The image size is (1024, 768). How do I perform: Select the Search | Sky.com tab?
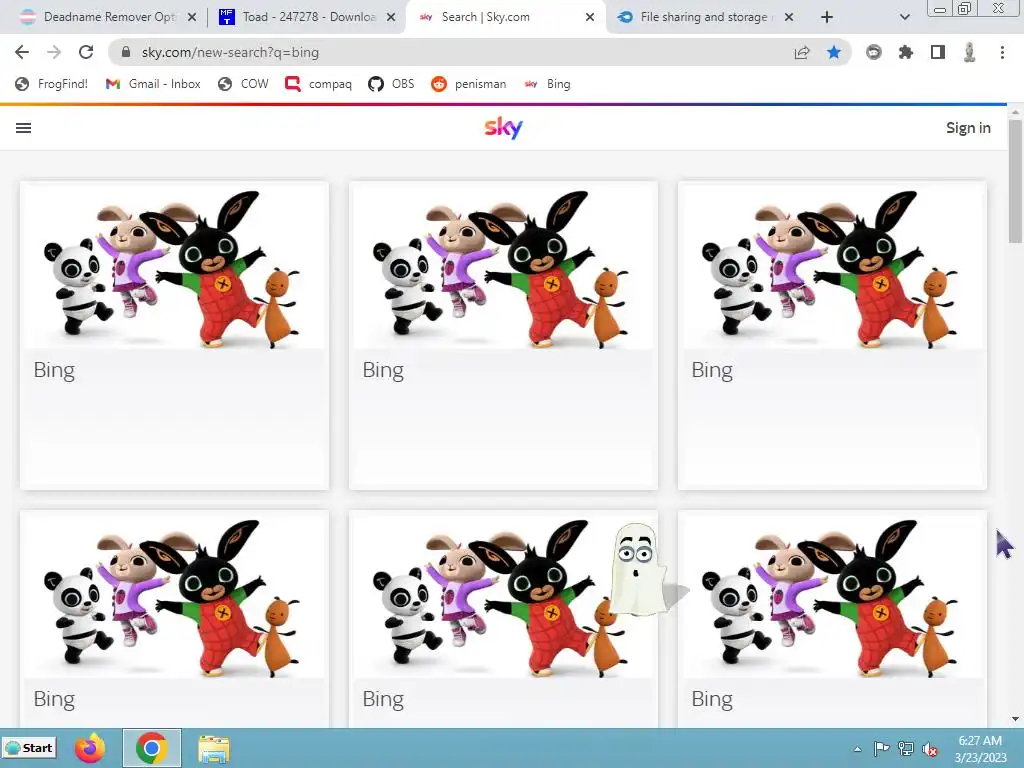[x=505, y=17]
